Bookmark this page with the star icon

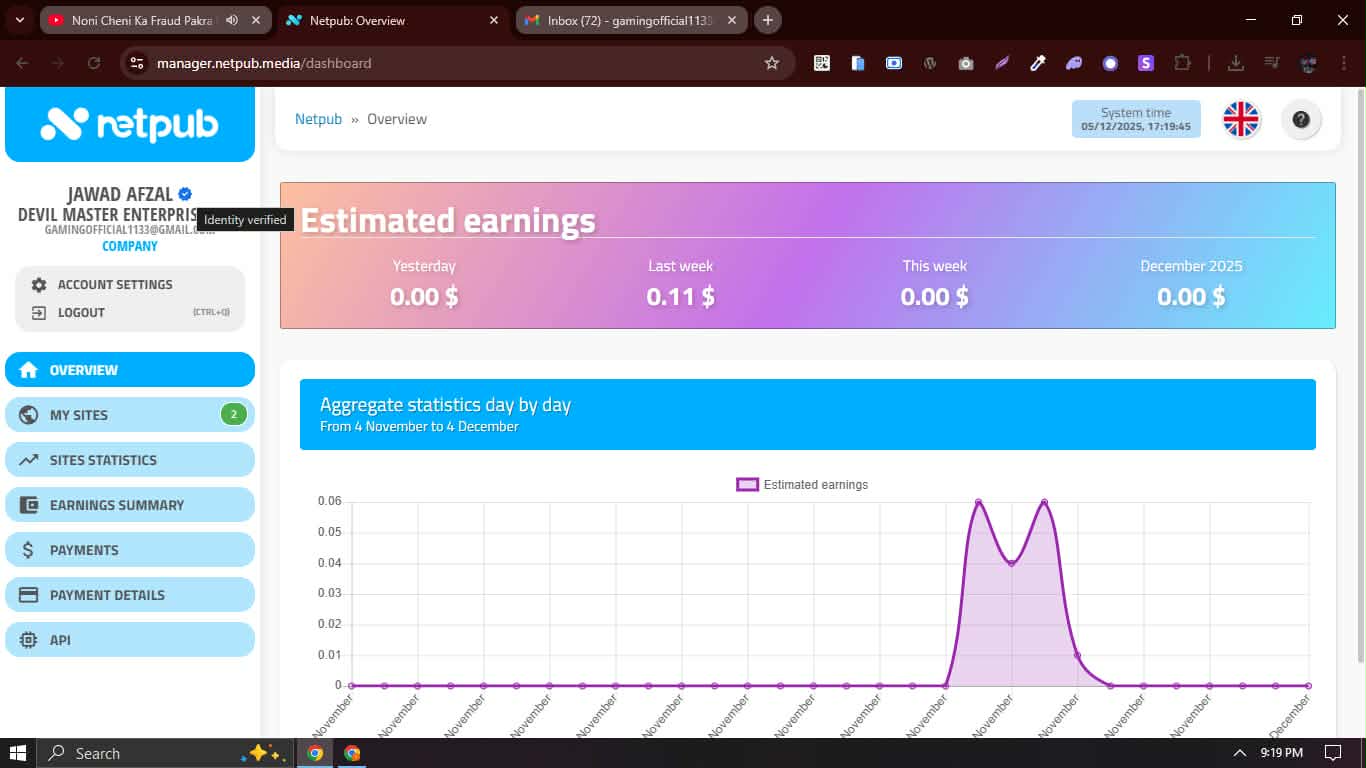772,63
